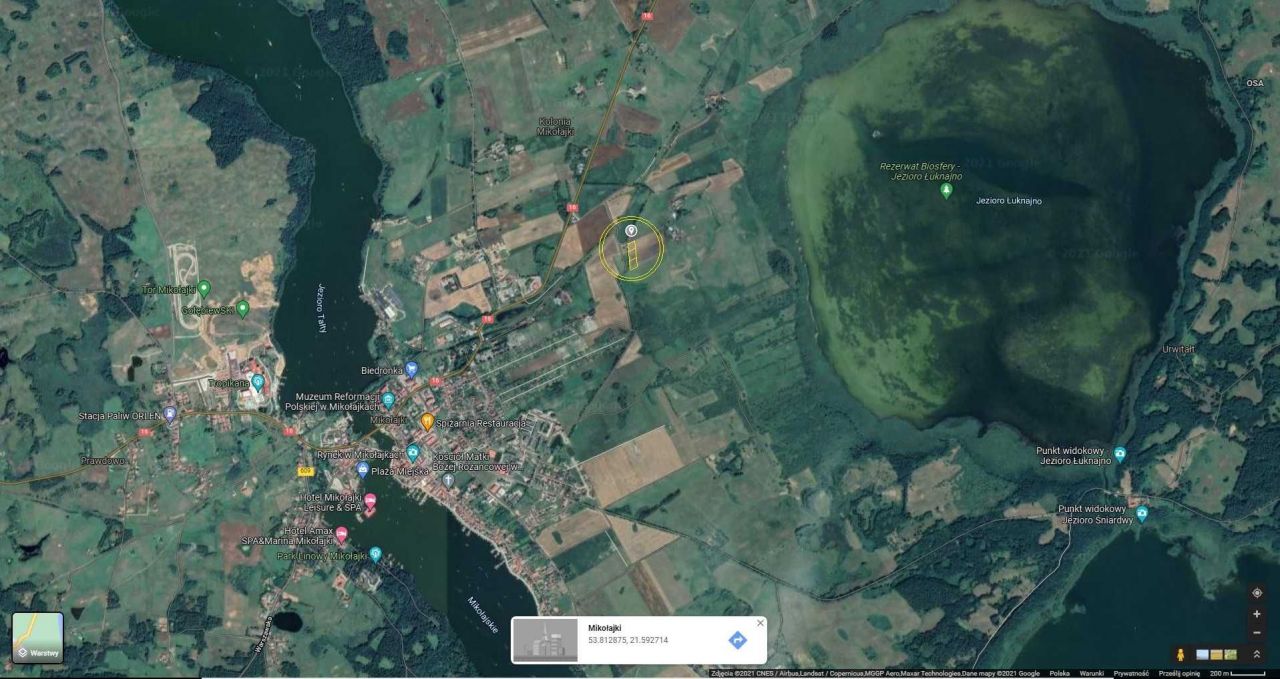Grab the yellow Pegman Street View icon

pos(1181,654)
